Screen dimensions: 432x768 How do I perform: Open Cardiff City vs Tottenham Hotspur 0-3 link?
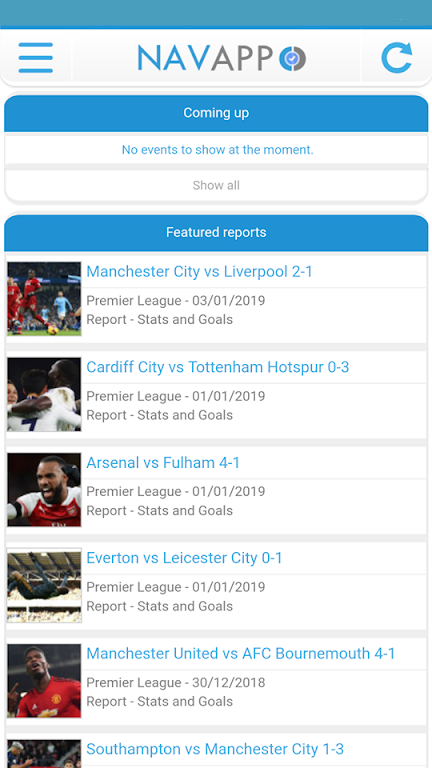click(217, 367)
